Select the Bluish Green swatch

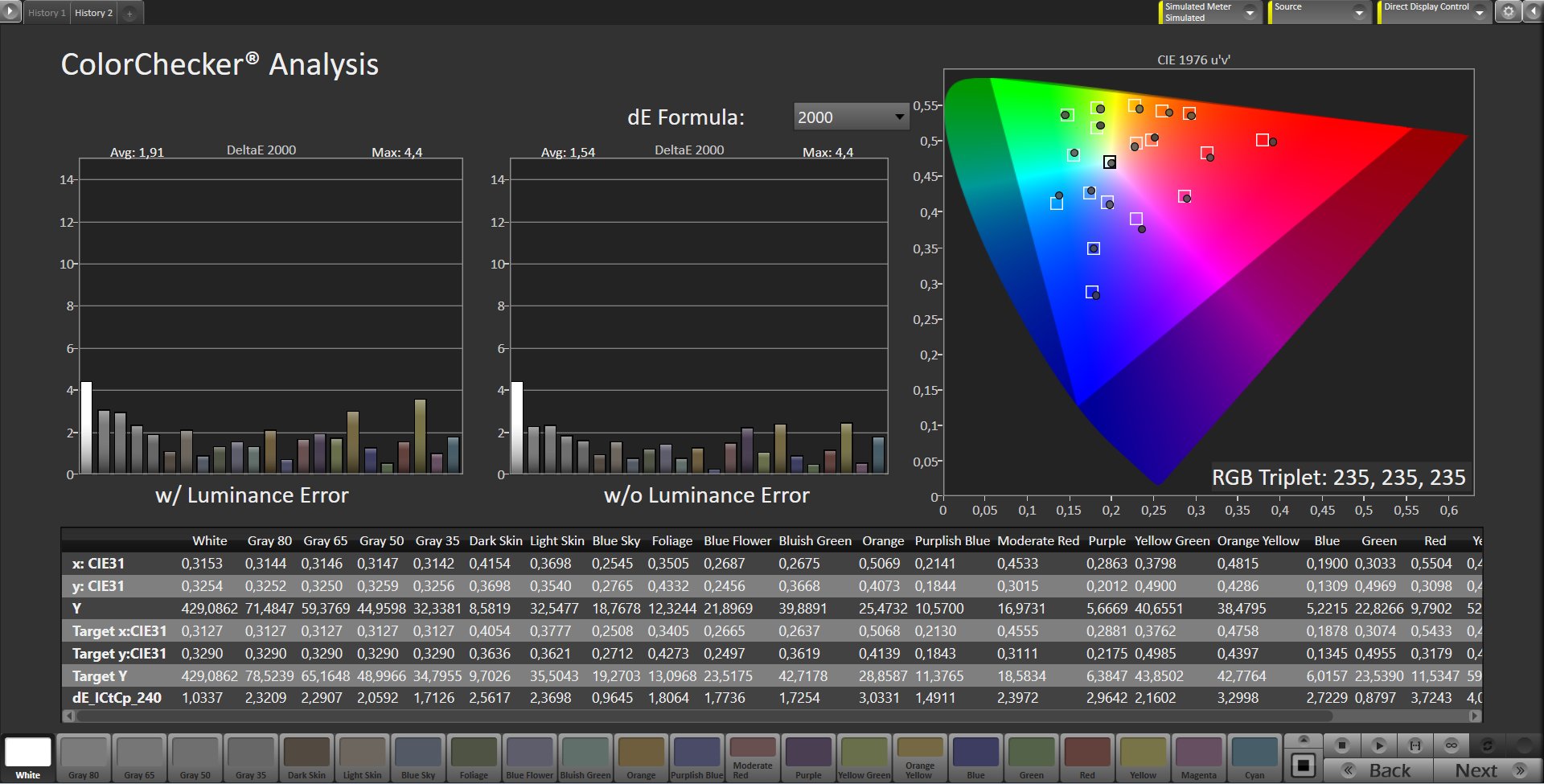(585, 757)
